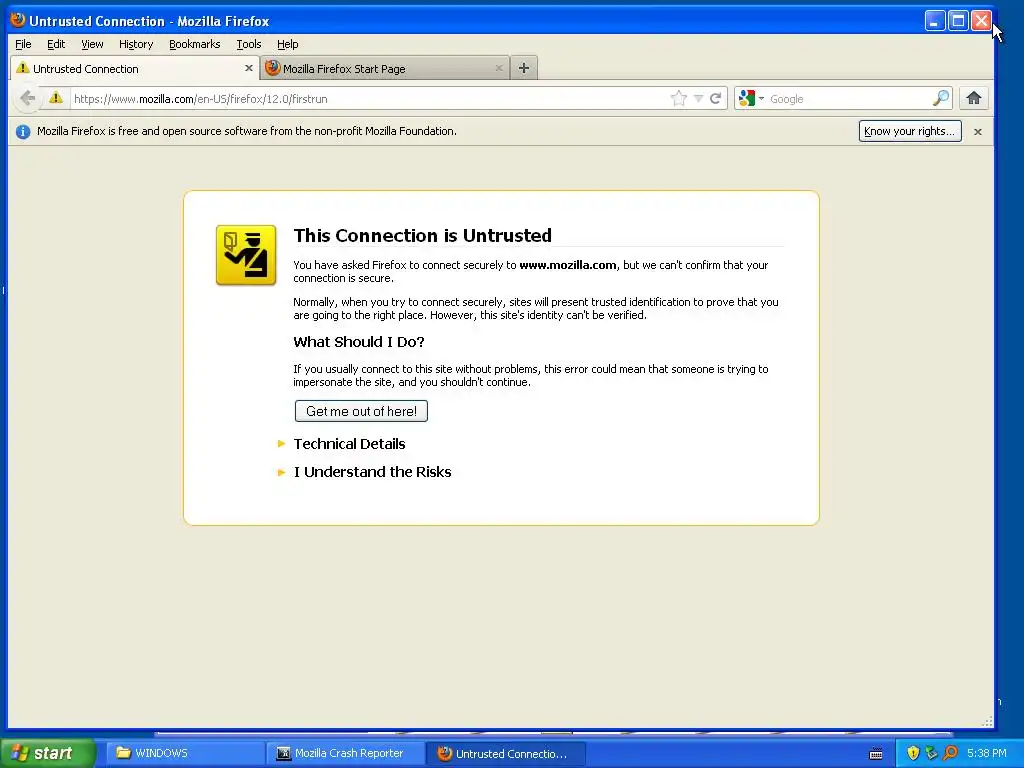The image size is (1024, 768).
Task: Click the Get me out of here! button
Action: pyautogui.click(x=361, y=411)
